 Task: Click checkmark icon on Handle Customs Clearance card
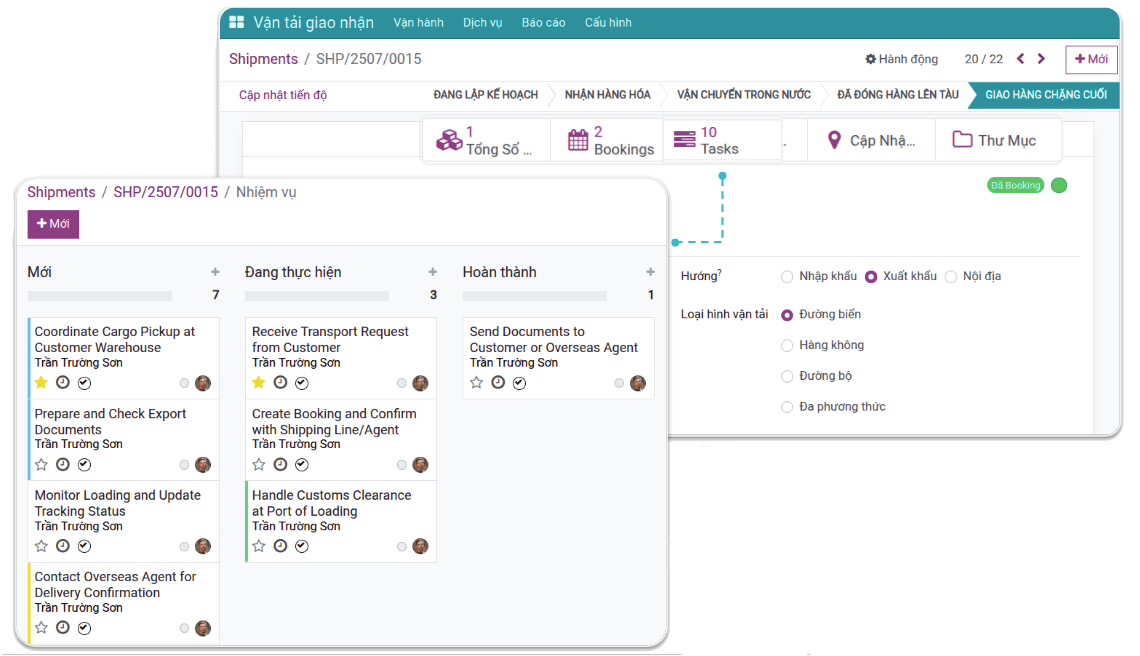pos(302,547)
